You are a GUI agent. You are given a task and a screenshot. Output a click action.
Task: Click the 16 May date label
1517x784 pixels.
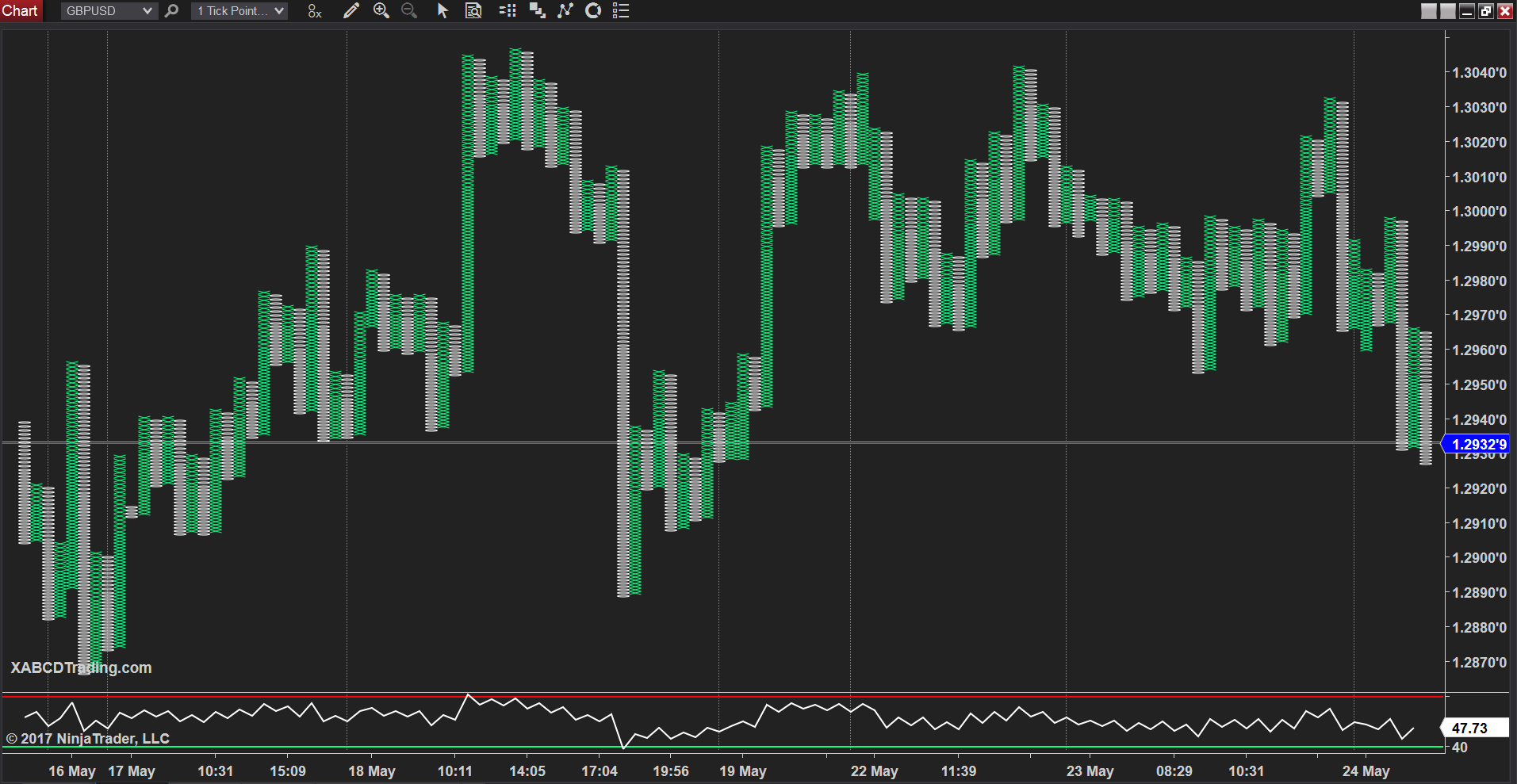point(72,771)
